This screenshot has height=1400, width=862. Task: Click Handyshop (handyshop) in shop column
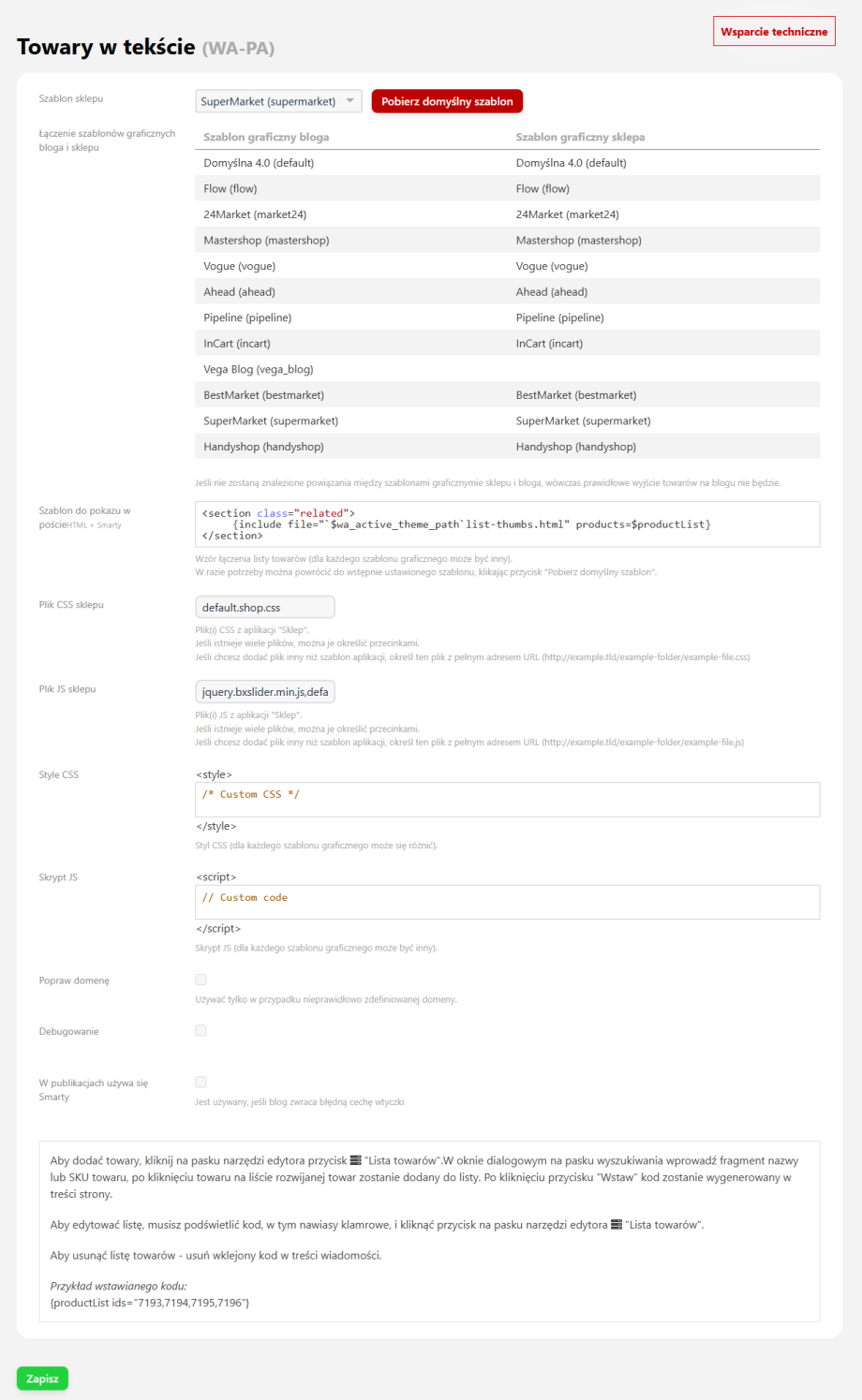[x=575, y=447]
